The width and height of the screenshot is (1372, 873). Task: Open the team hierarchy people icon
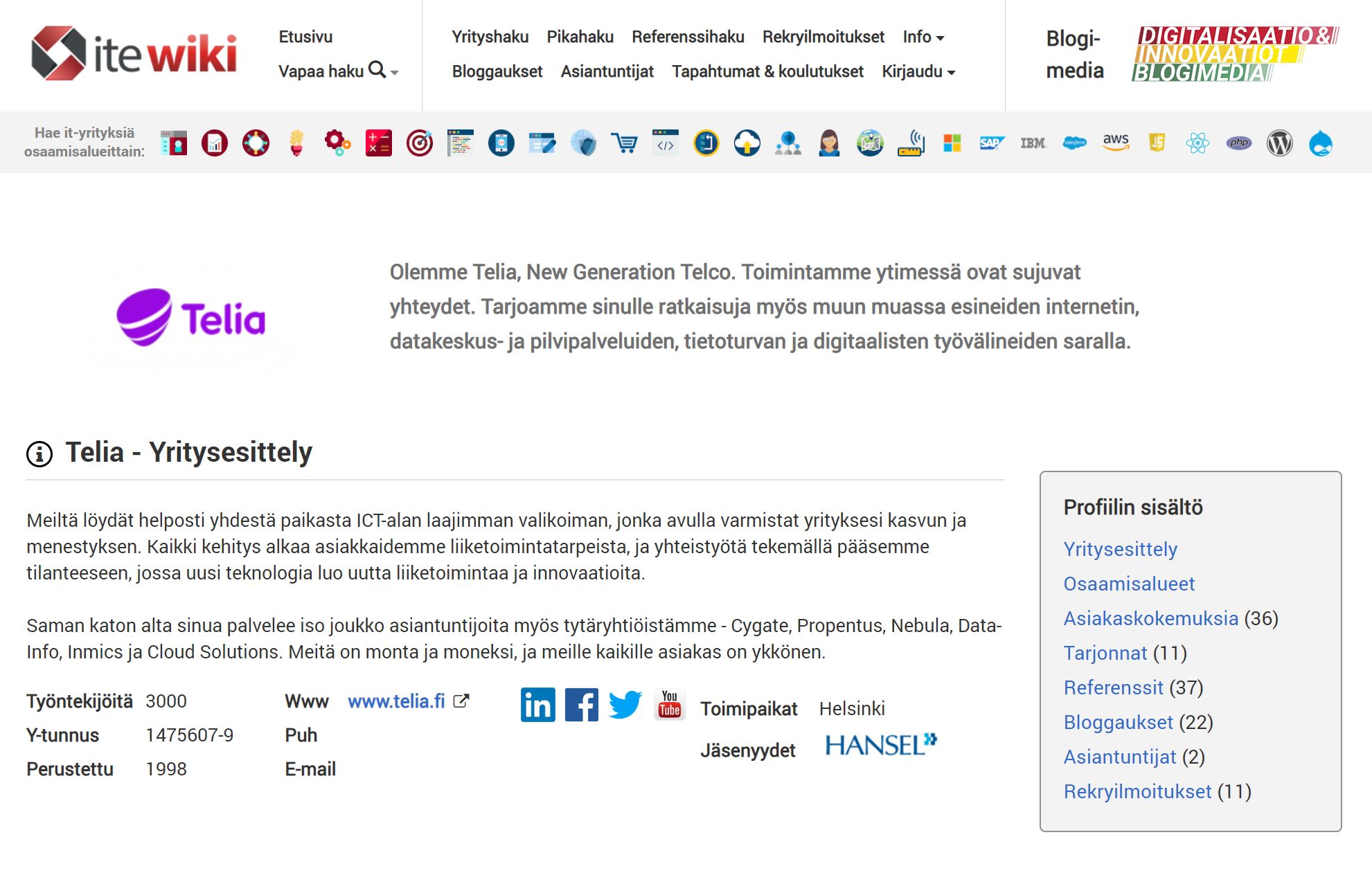point(788,143)
